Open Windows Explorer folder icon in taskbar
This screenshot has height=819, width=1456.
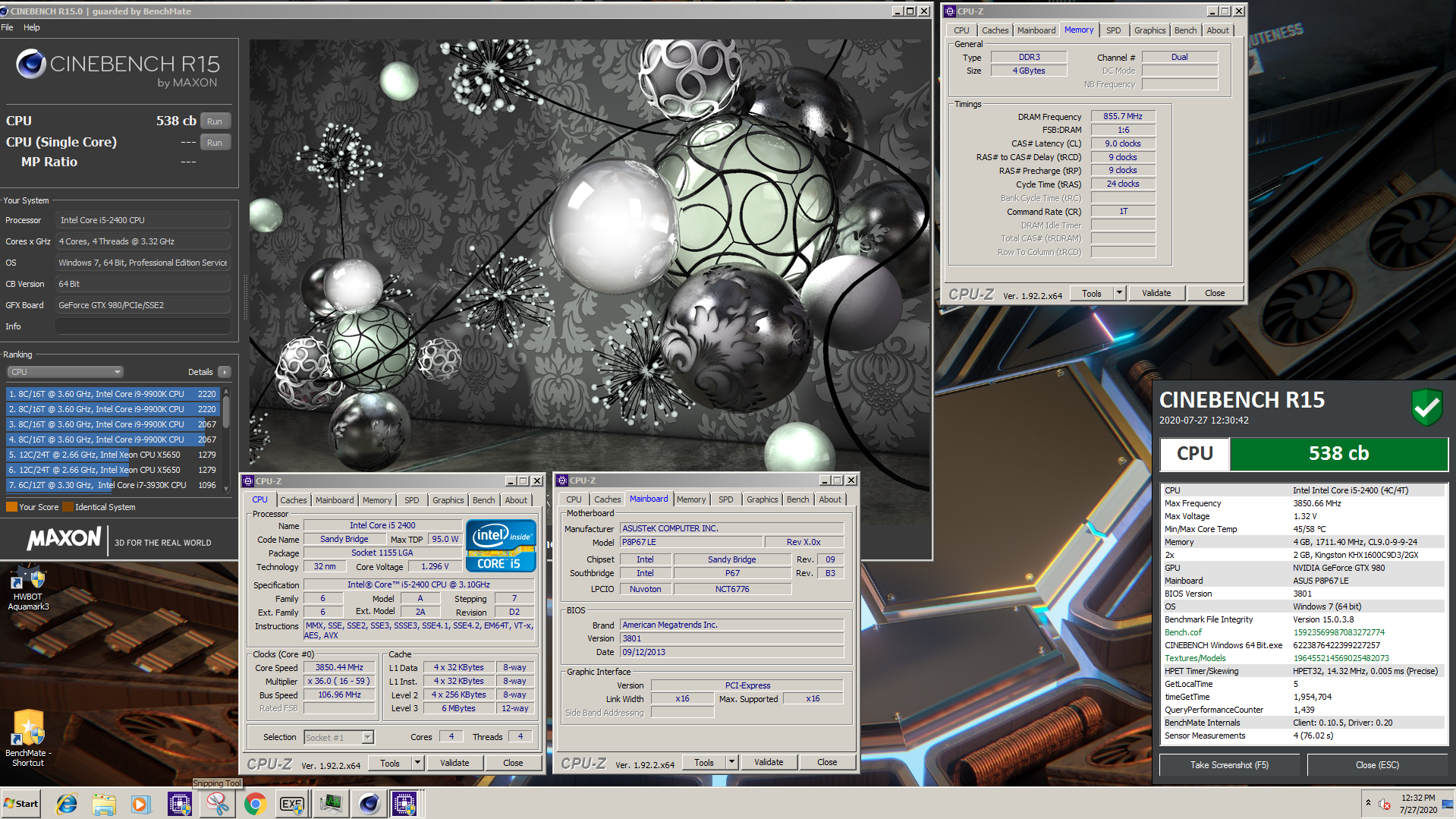[104, 803]
